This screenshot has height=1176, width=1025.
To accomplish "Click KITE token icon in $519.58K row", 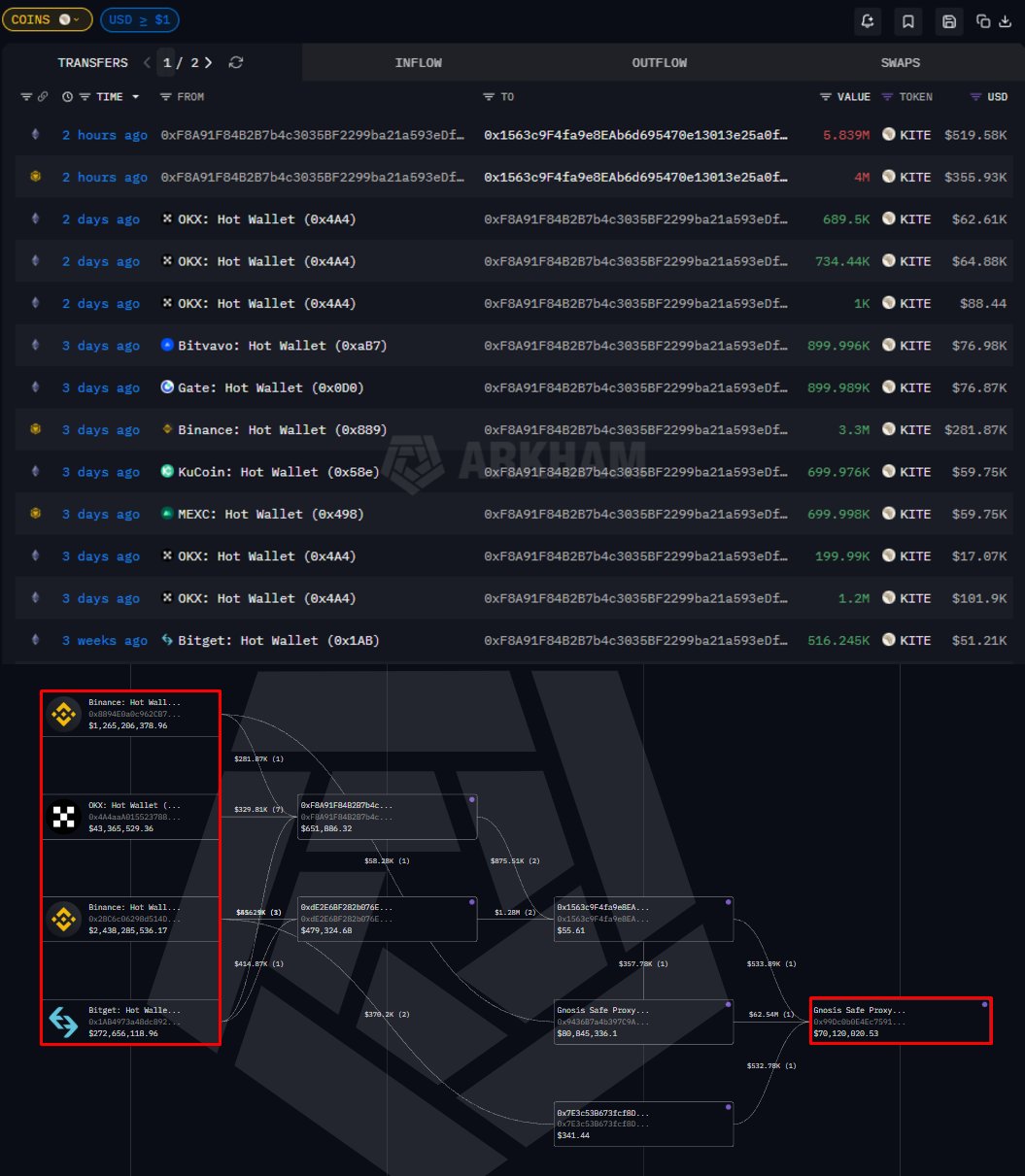I will 888,135.
